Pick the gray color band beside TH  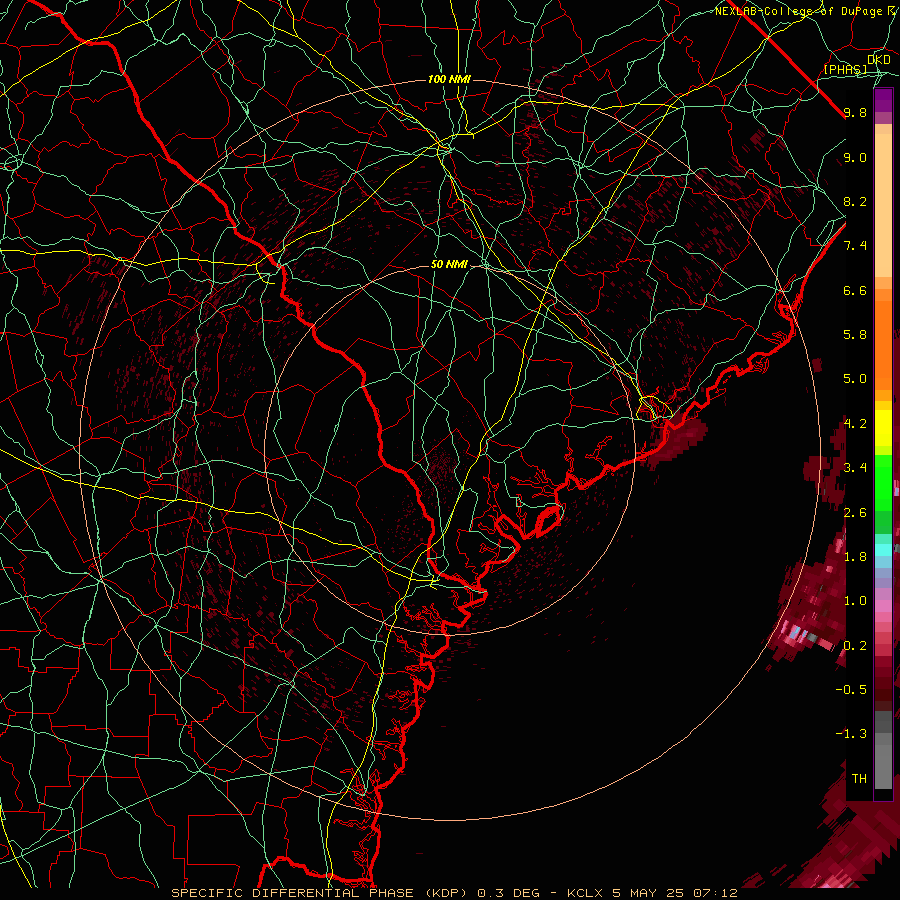pos(883,767)
